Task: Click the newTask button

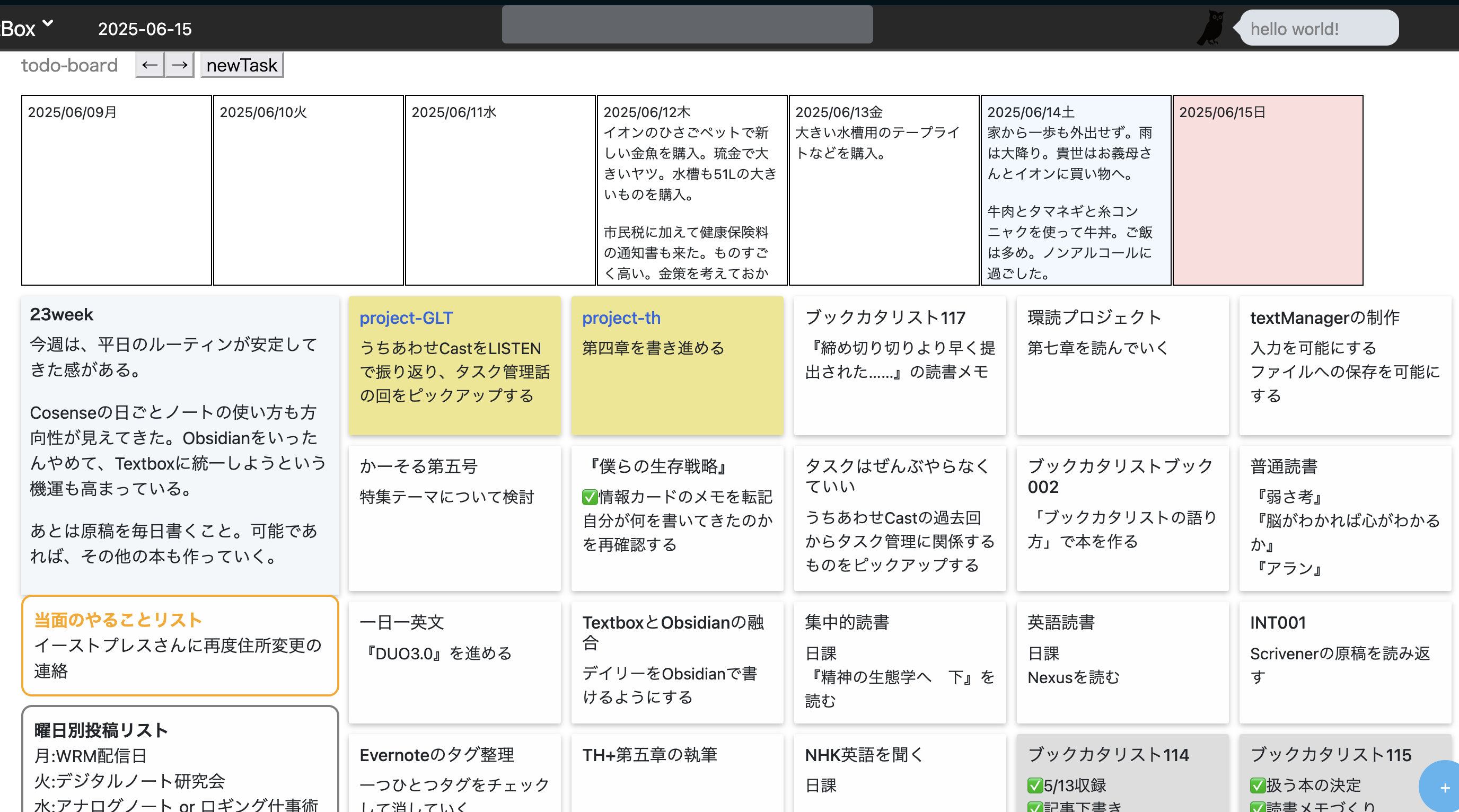Action: [x=242, y=65]
